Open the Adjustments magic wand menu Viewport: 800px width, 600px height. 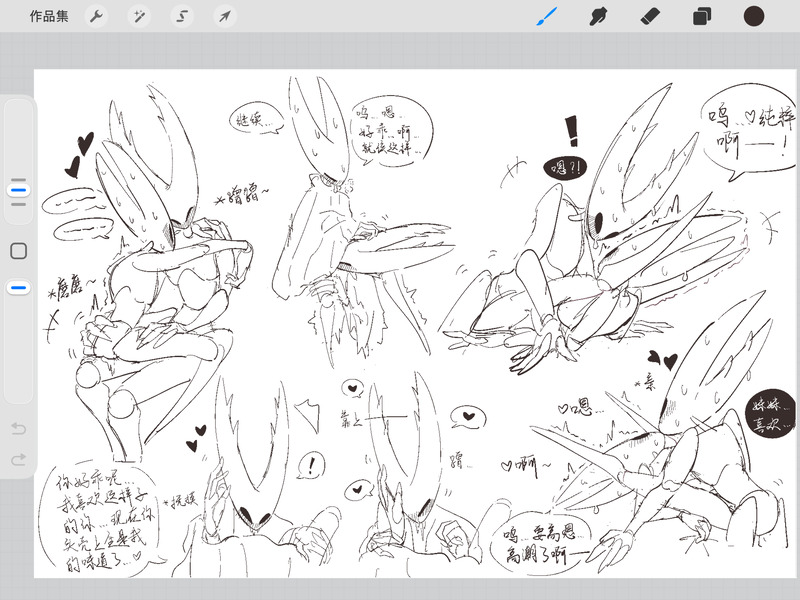(139, 17)
